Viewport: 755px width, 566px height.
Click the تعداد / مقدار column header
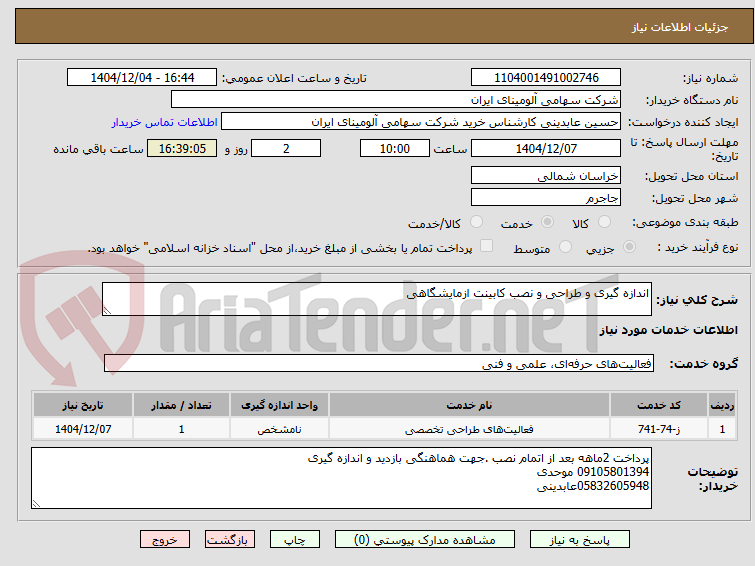pyautogui.click(x=182, y=405)
